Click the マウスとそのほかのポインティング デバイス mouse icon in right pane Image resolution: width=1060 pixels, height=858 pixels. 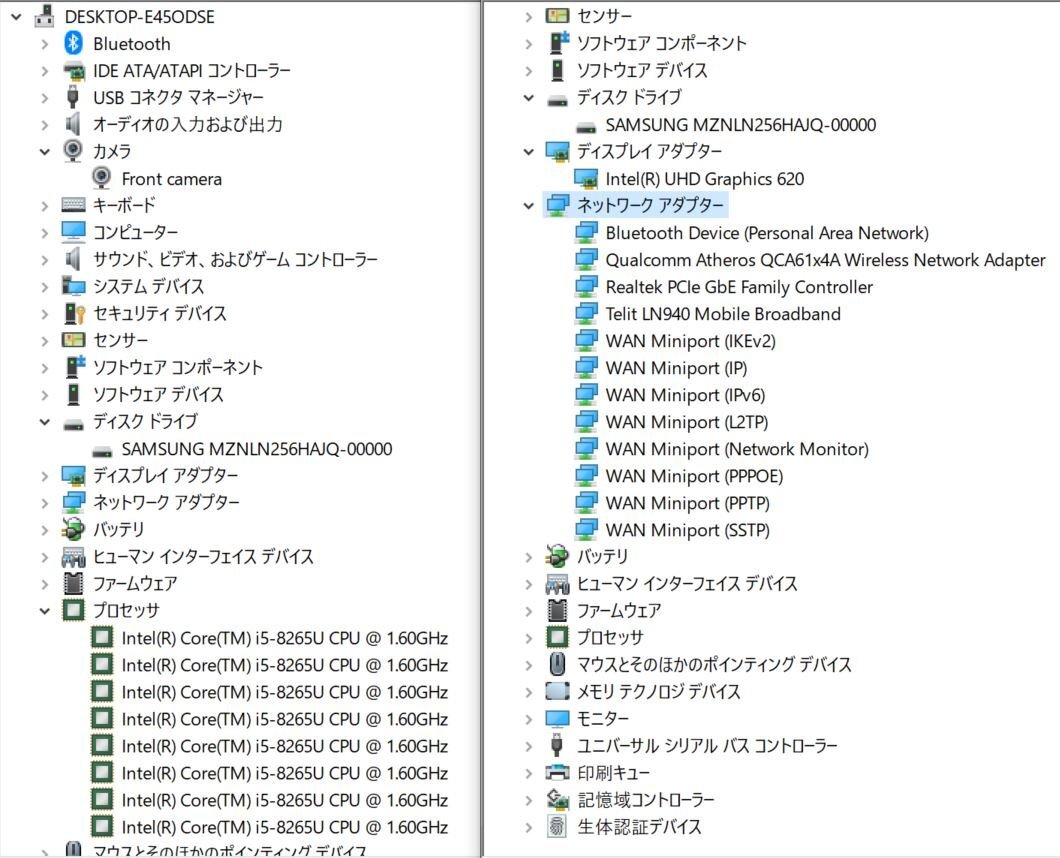557,664
